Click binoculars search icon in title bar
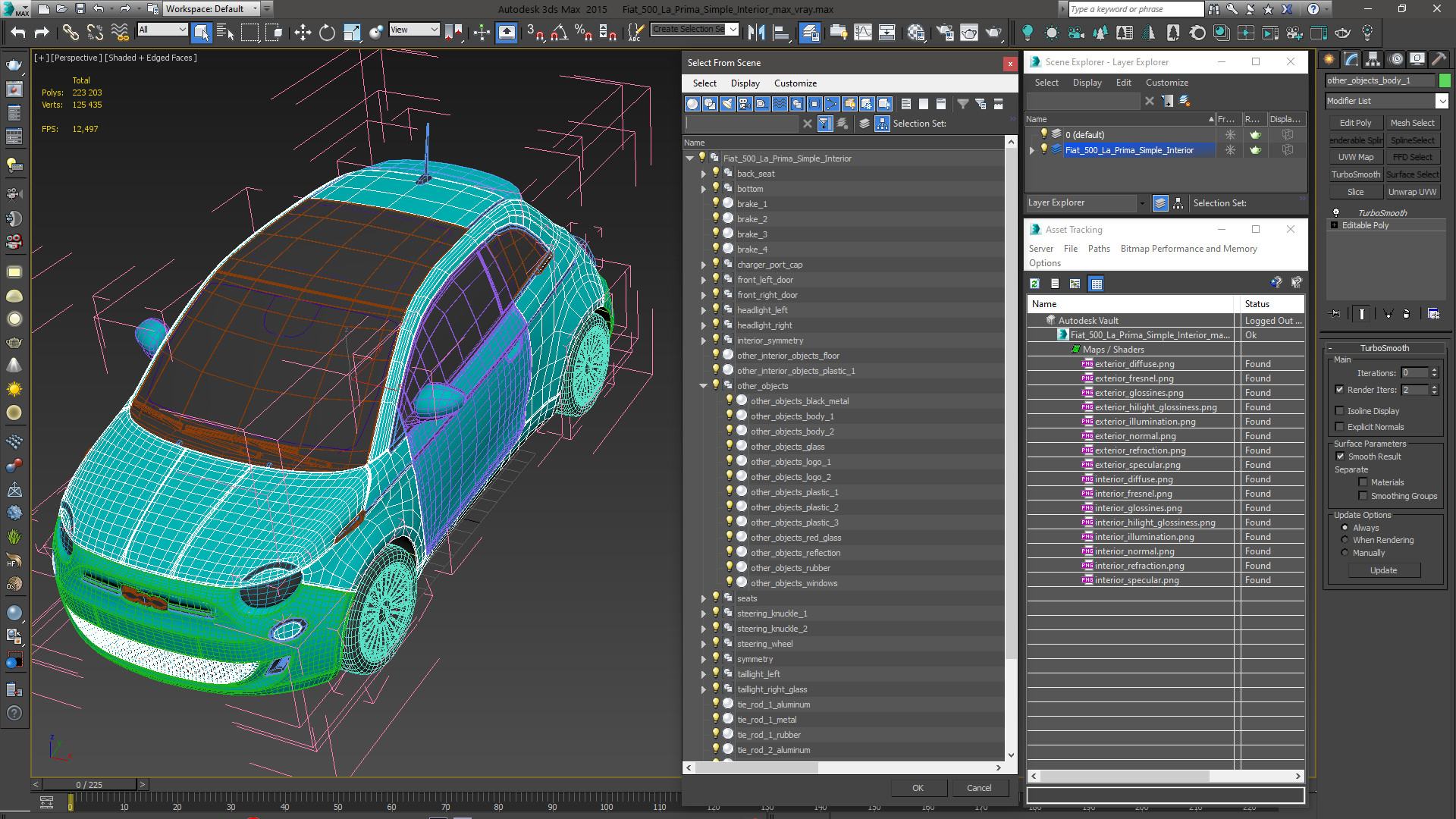Screen dimensions: 1456x819 (x=1214, y=9)
